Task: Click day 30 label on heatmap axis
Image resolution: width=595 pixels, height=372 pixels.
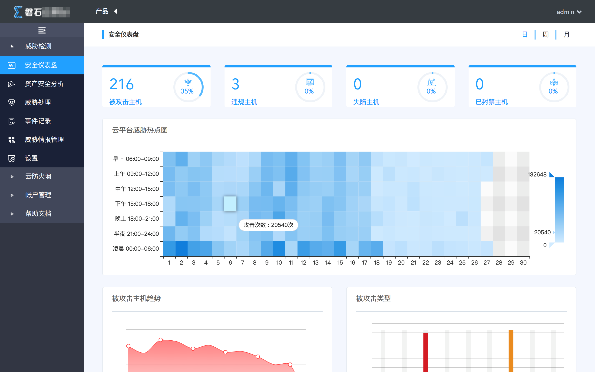Action: pos(523,263)
